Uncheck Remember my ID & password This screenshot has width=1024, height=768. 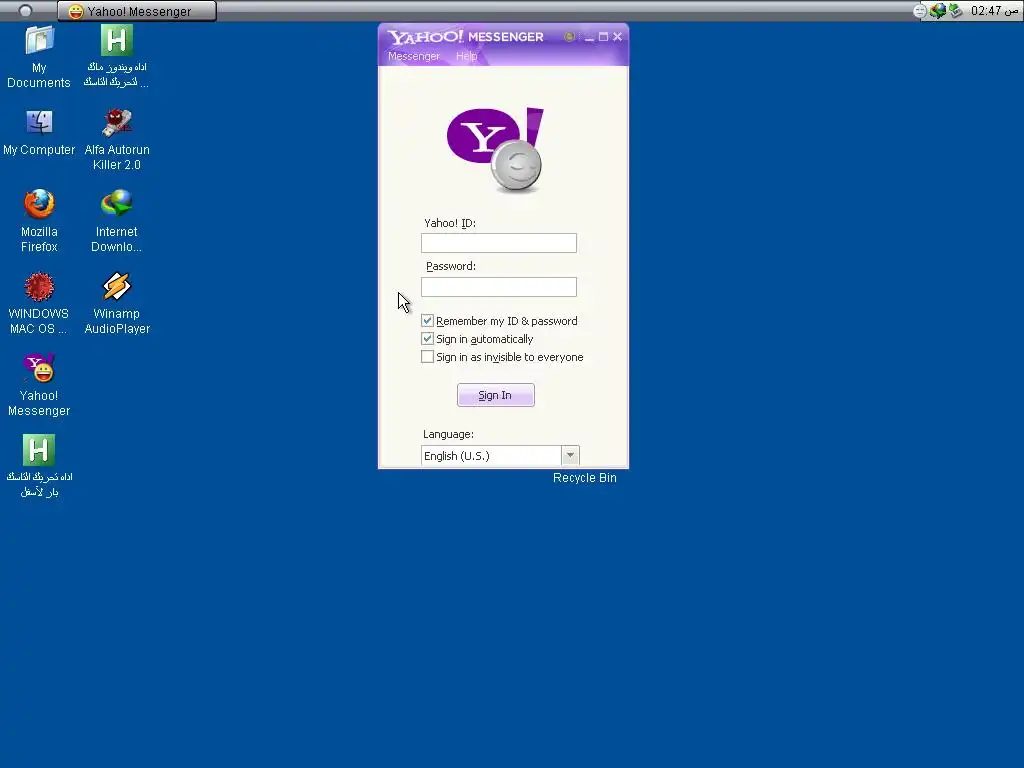click(x=427, y=321)
